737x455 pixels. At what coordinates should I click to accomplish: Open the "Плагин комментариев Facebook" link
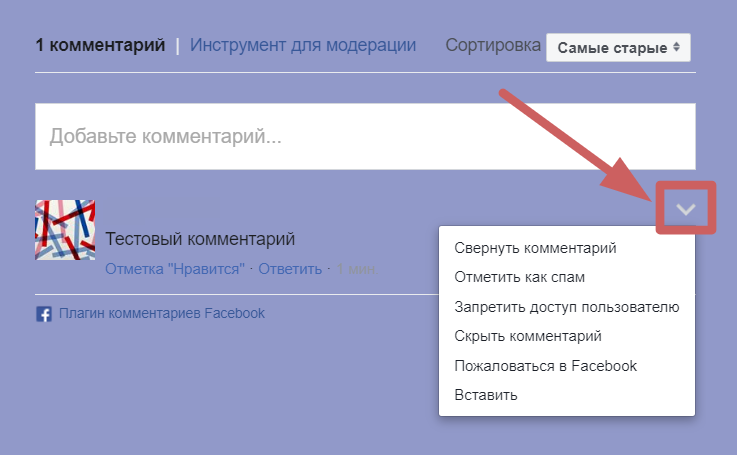pyautogui.click(x=161, y=313)
